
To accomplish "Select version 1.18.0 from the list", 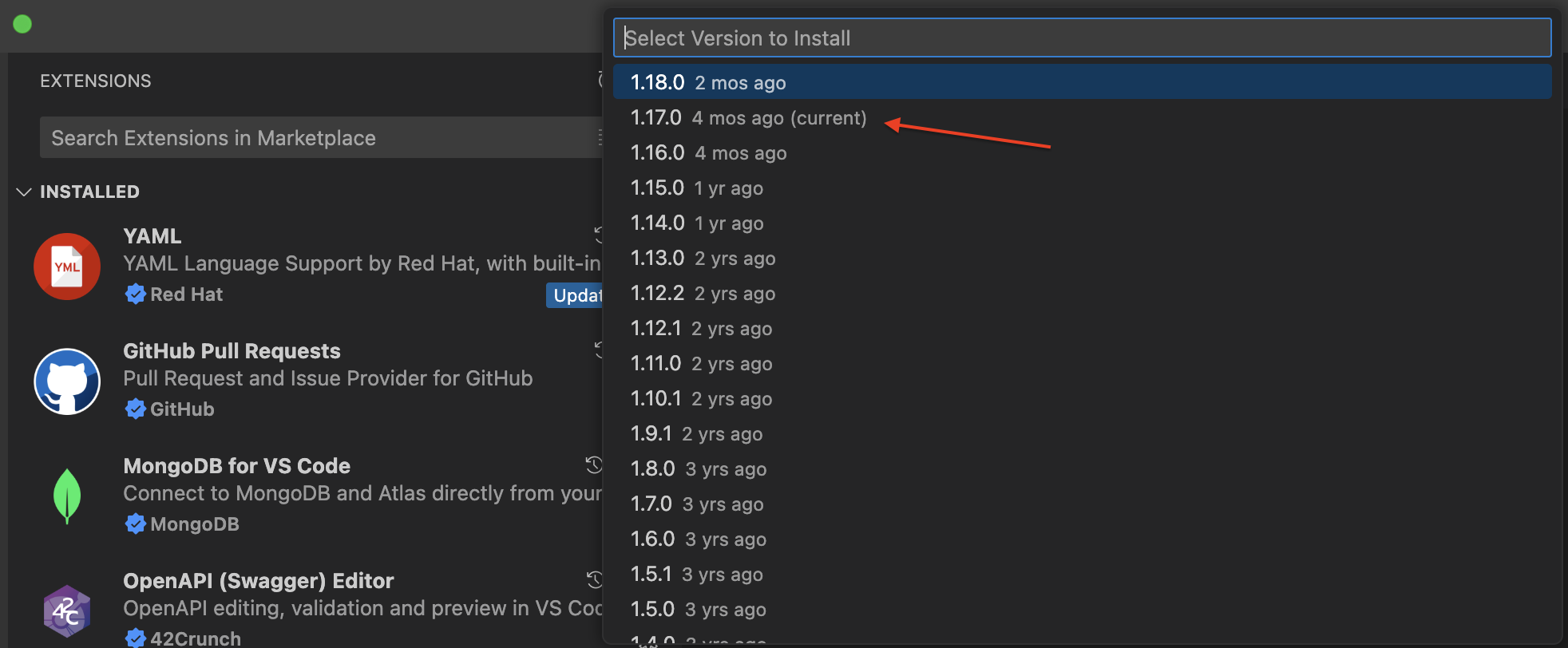I will tap(1082, 81).
